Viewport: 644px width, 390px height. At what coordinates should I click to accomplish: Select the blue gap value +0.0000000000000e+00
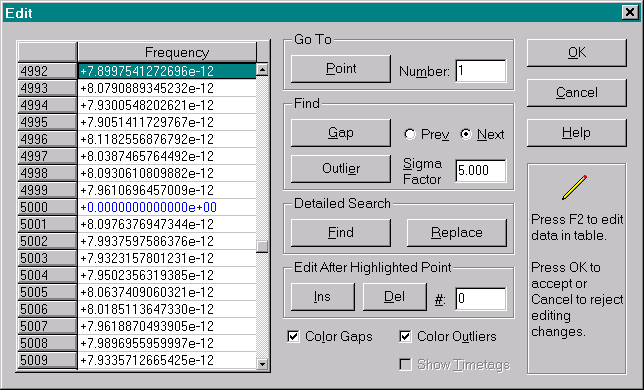click(167, 207)
